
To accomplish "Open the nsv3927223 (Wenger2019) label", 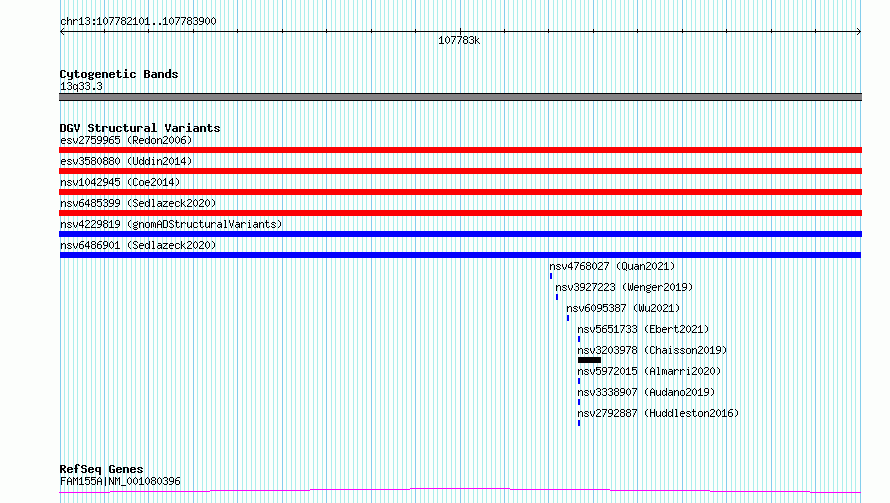I will (x=624, y=287).
